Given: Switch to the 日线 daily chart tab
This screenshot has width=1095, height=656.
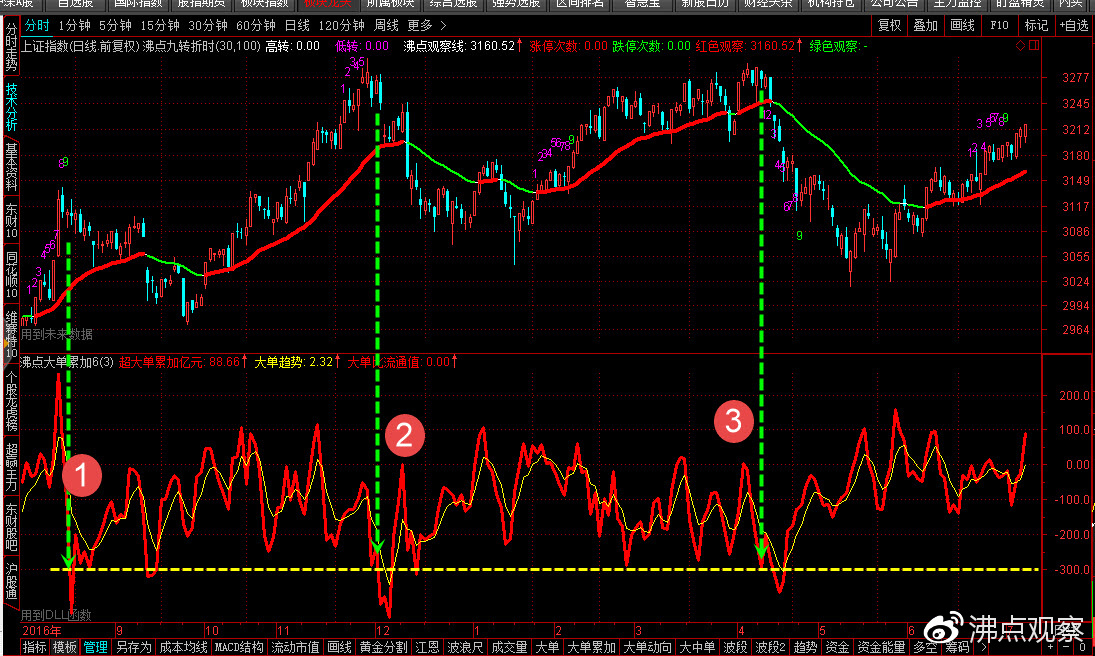Looking at the screenshot, I should pyautogui.click(x=297, y=26).
